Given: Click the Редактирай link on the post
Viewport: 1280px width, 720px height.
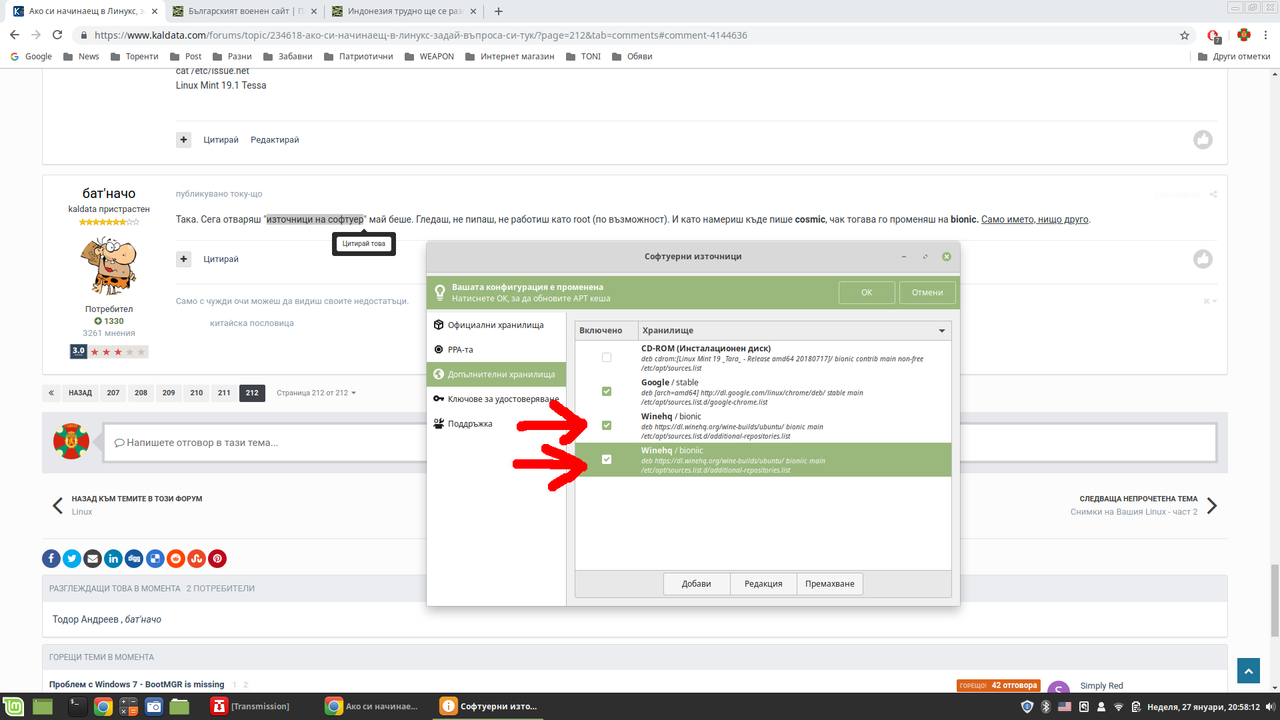Looking at the screenshot, I should pos(275,140).
